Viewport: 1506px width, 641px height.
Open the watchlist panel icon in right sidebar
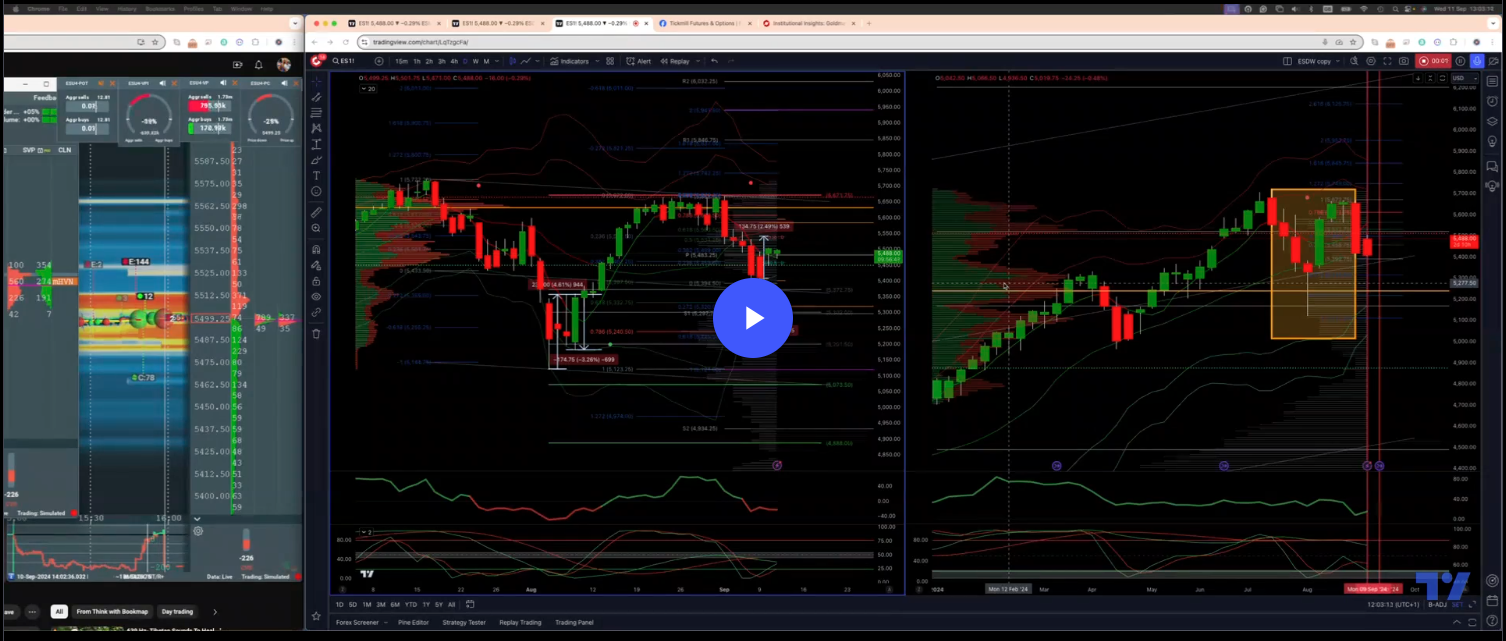pos(1492,80)
